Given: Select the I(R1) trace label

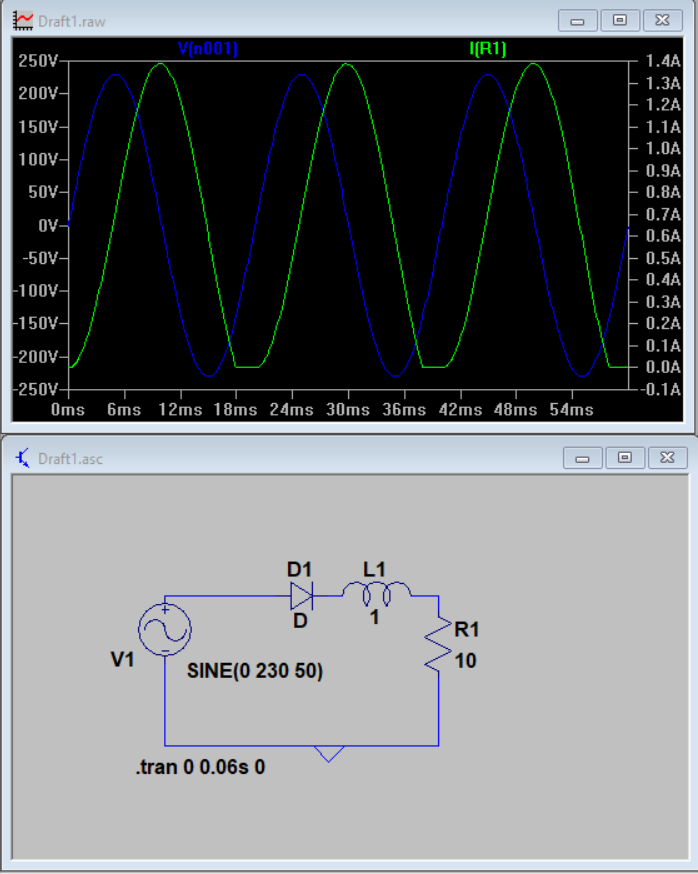Looking at the screenshot, I should click(x=488, y=48).
